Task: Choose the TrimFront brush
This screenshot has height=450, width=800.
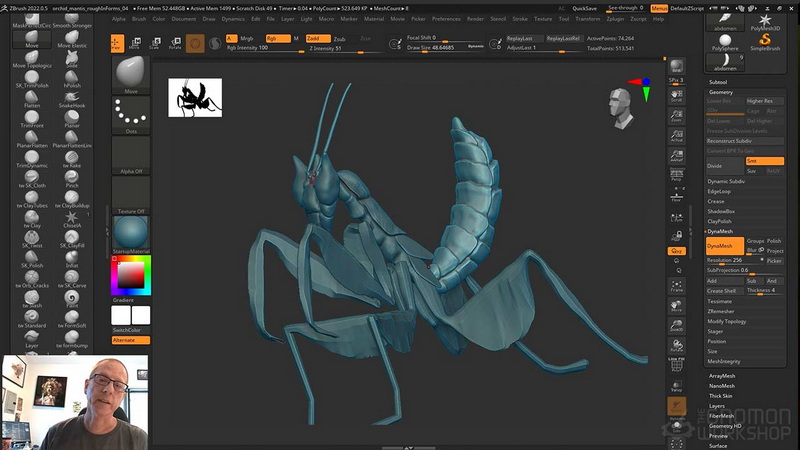Action: [32, 119]
